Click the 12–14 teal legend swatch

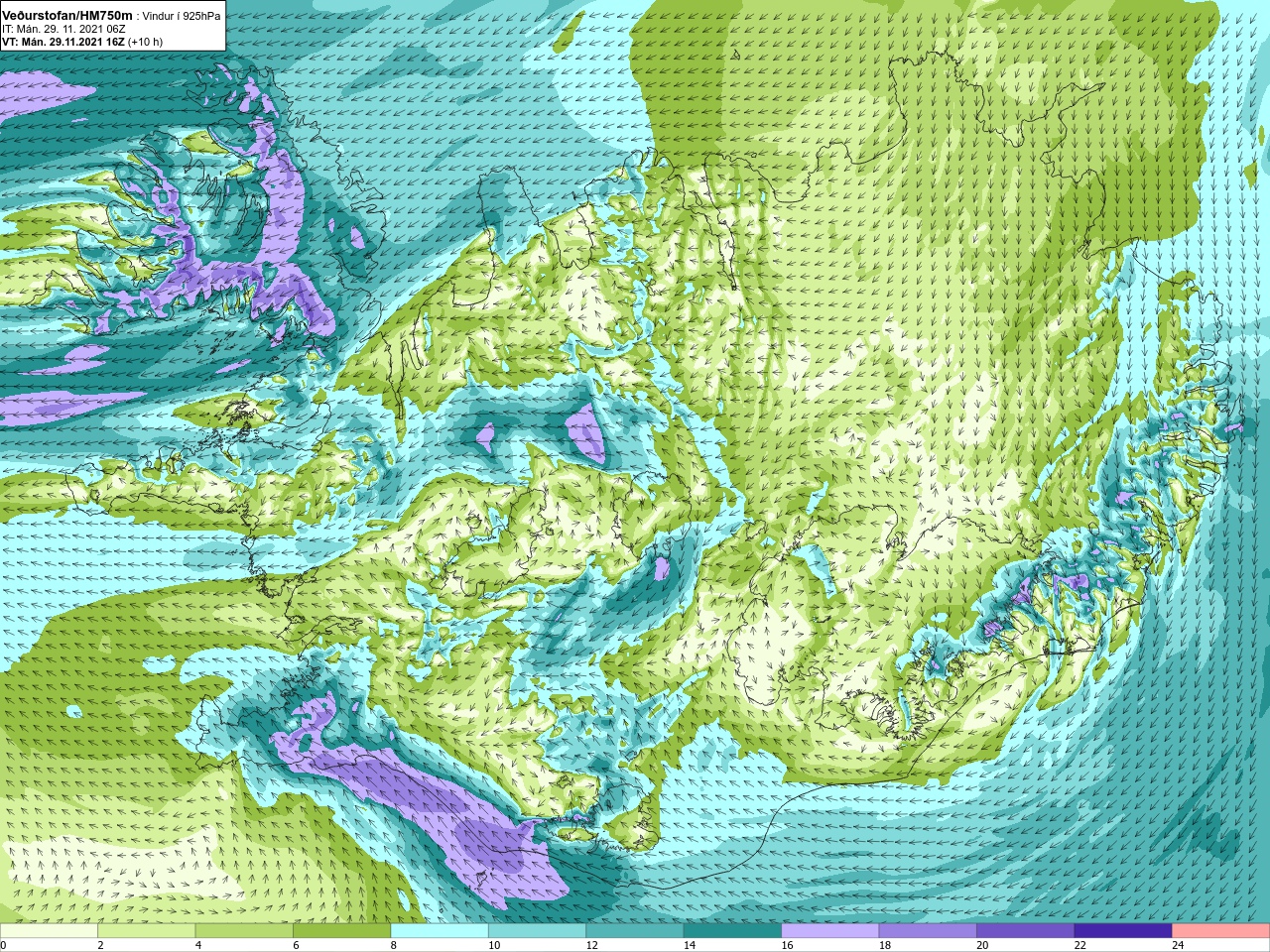click(x=635, y=931)
